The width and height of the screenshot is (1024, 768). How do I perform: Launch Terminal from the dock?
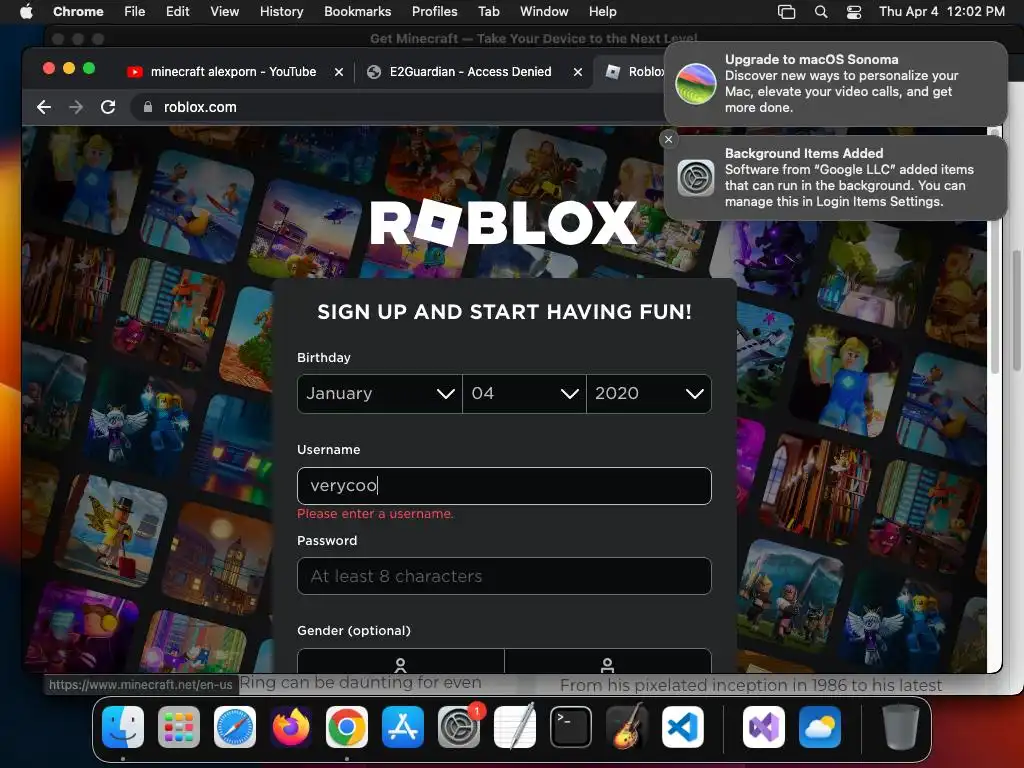click(x=571, y=727)
